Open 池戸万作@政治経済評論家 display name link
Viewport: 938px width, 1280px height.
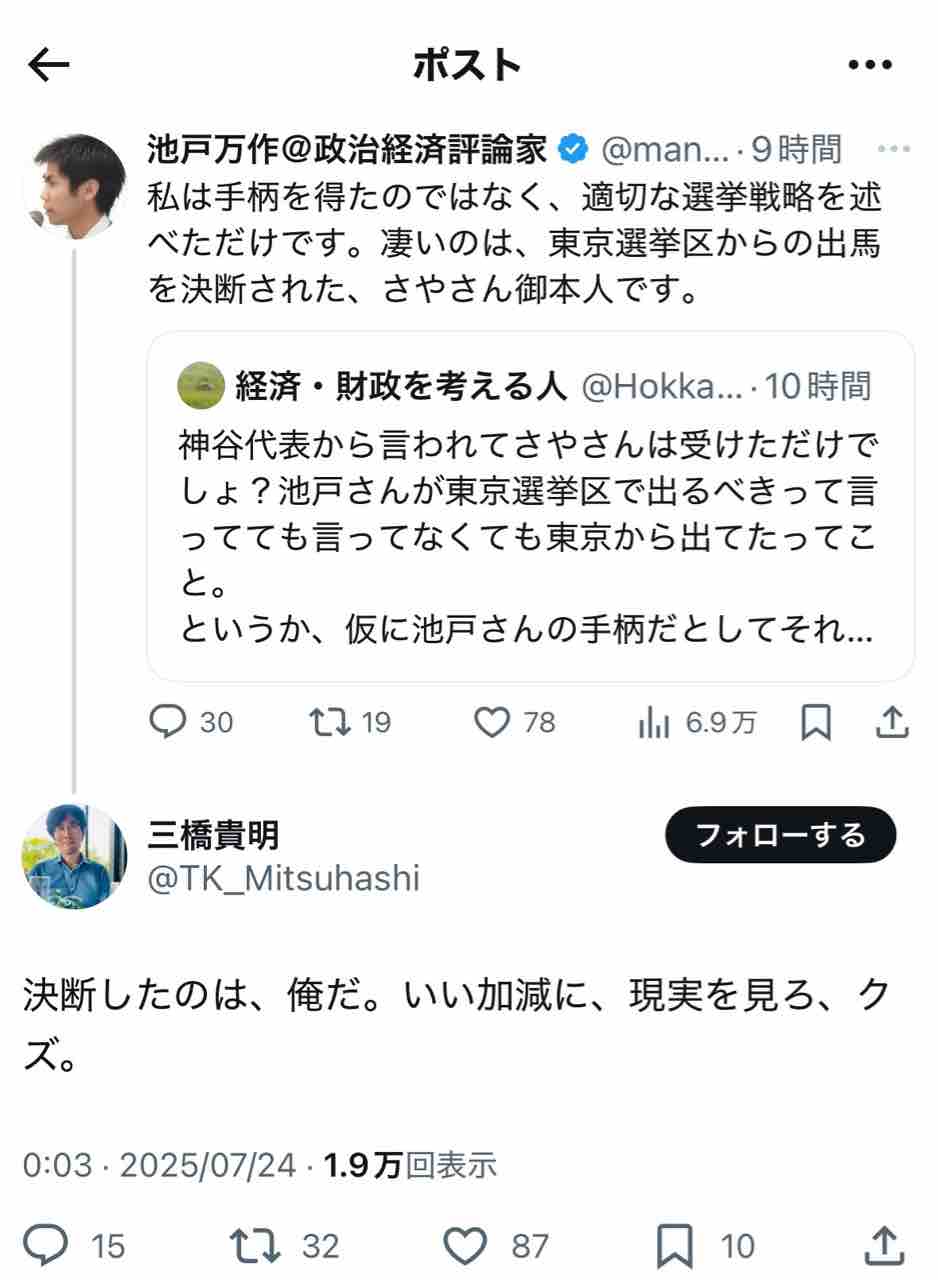coord(347,150)
